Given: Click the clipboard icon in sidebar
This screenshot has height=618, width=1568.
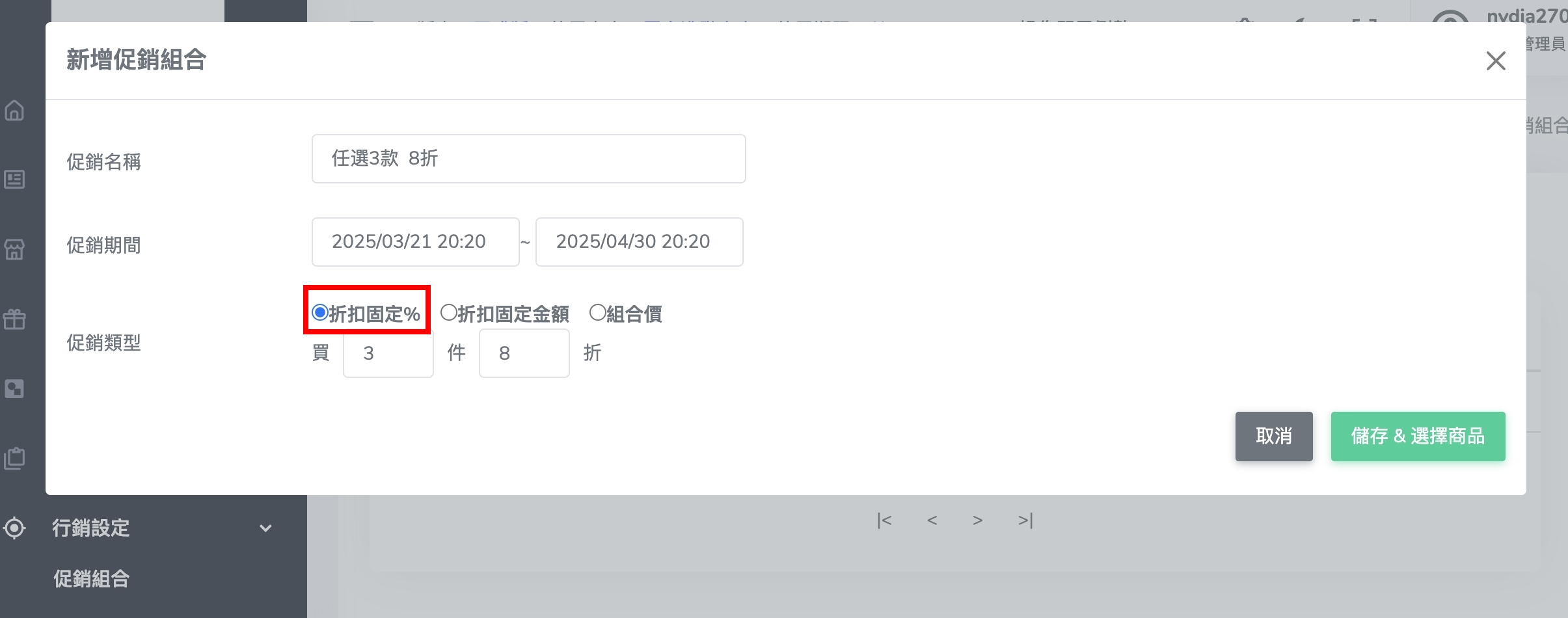Looking at the screenshot, I should 14,458.
